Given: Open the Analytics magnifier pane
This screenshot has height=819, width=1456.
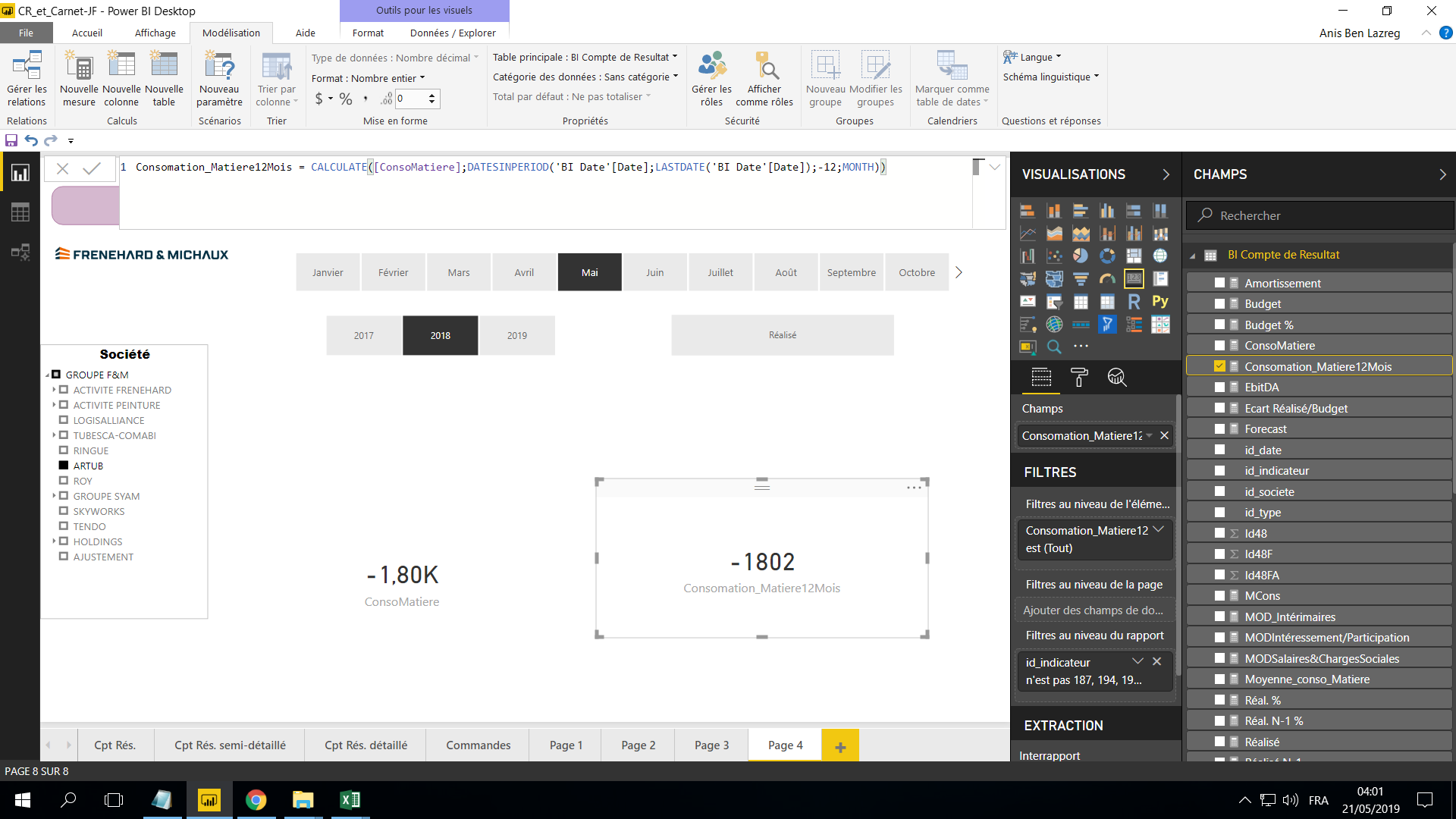Looking at the screenshot, I should coord(1117,377).
